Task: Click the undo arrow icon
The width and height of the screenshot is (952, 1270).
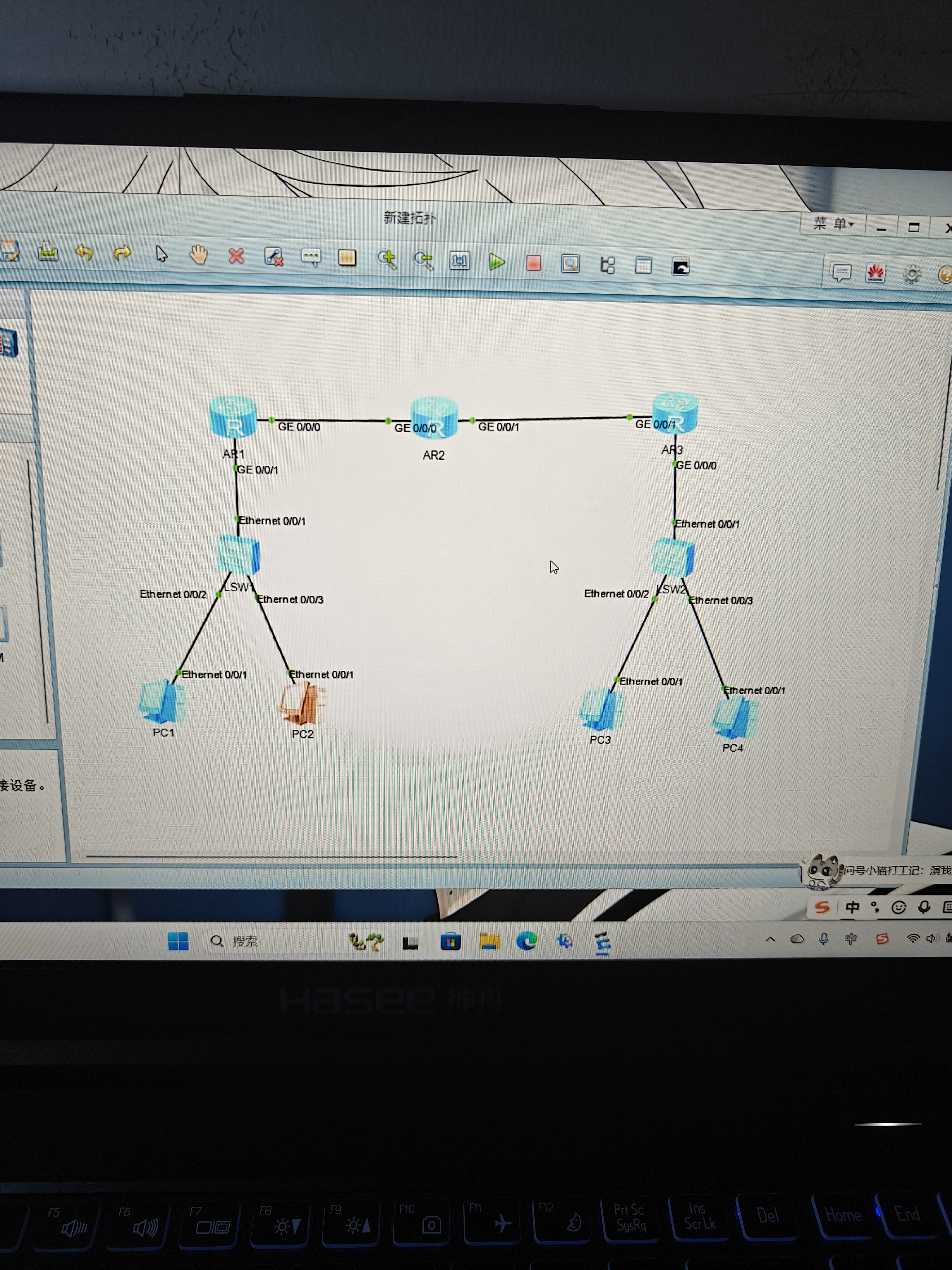Action: coord(84,252)
